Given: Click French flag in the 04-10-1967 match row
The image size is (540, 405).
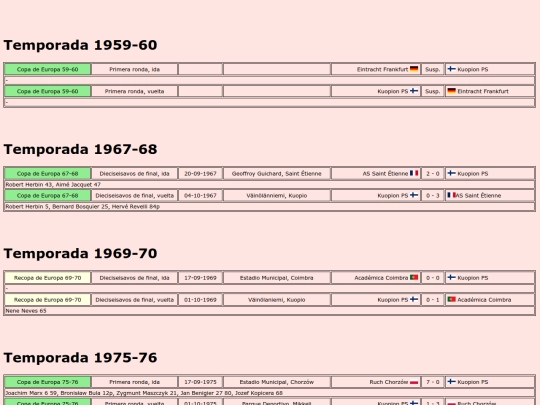Looking at the screenshot, I should click(451, 195).
